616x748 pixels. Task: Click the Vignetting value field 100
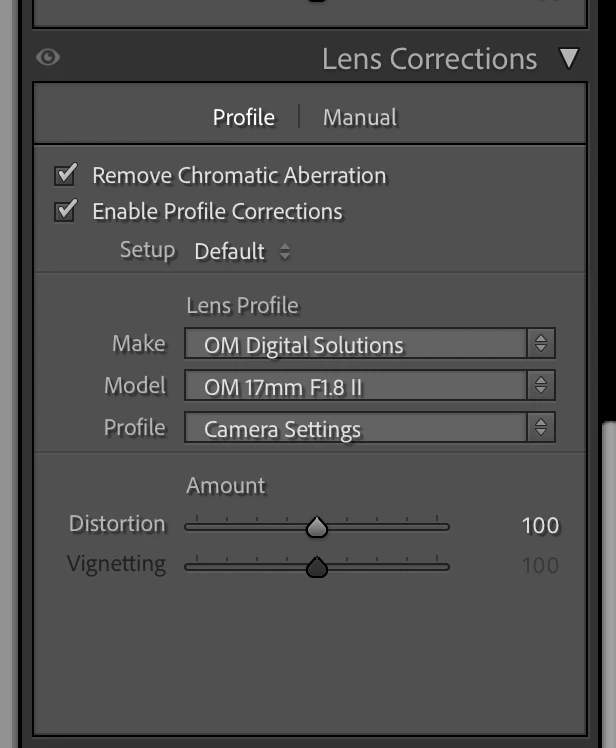540,566
